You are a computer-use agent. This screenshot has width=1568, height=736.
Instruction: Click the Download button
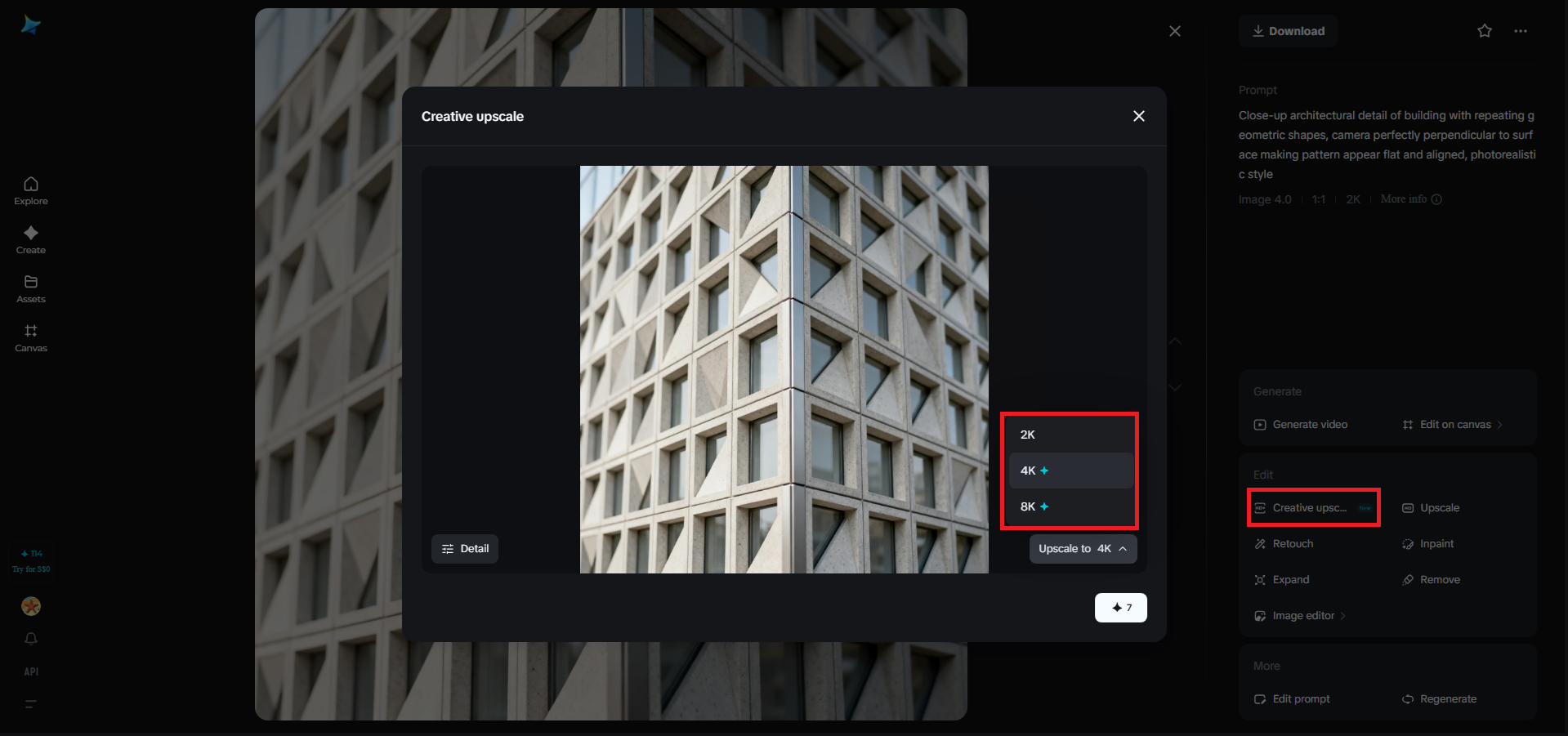tap(1287, 31)
